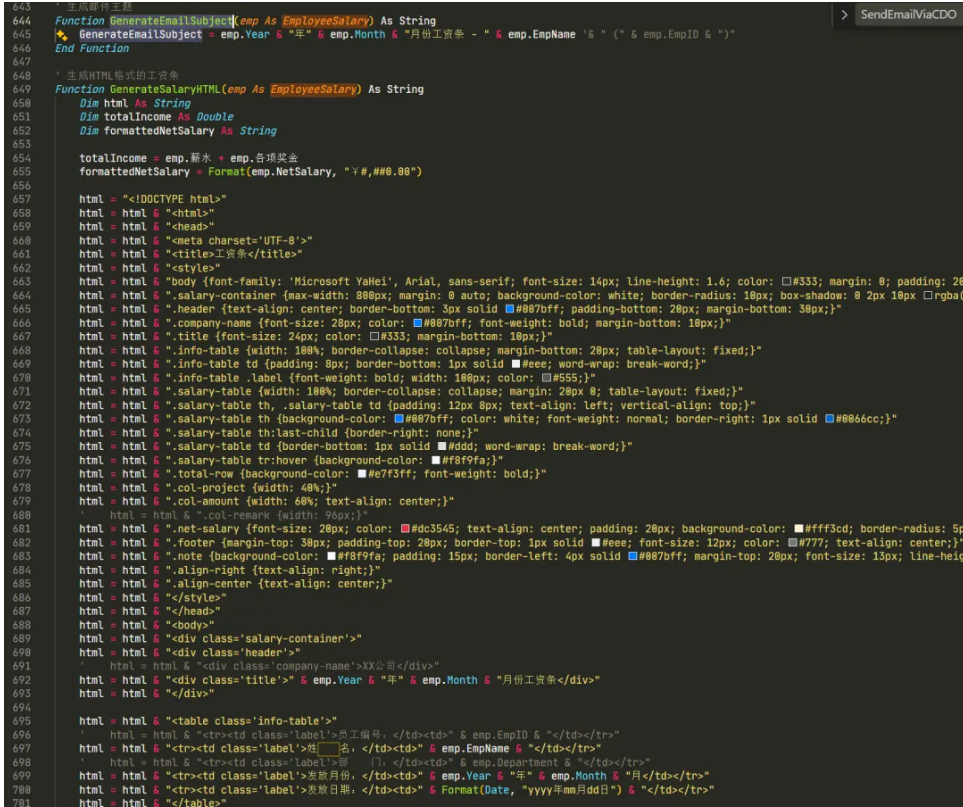Click line number 649 in the gutter

coord(21,90)
